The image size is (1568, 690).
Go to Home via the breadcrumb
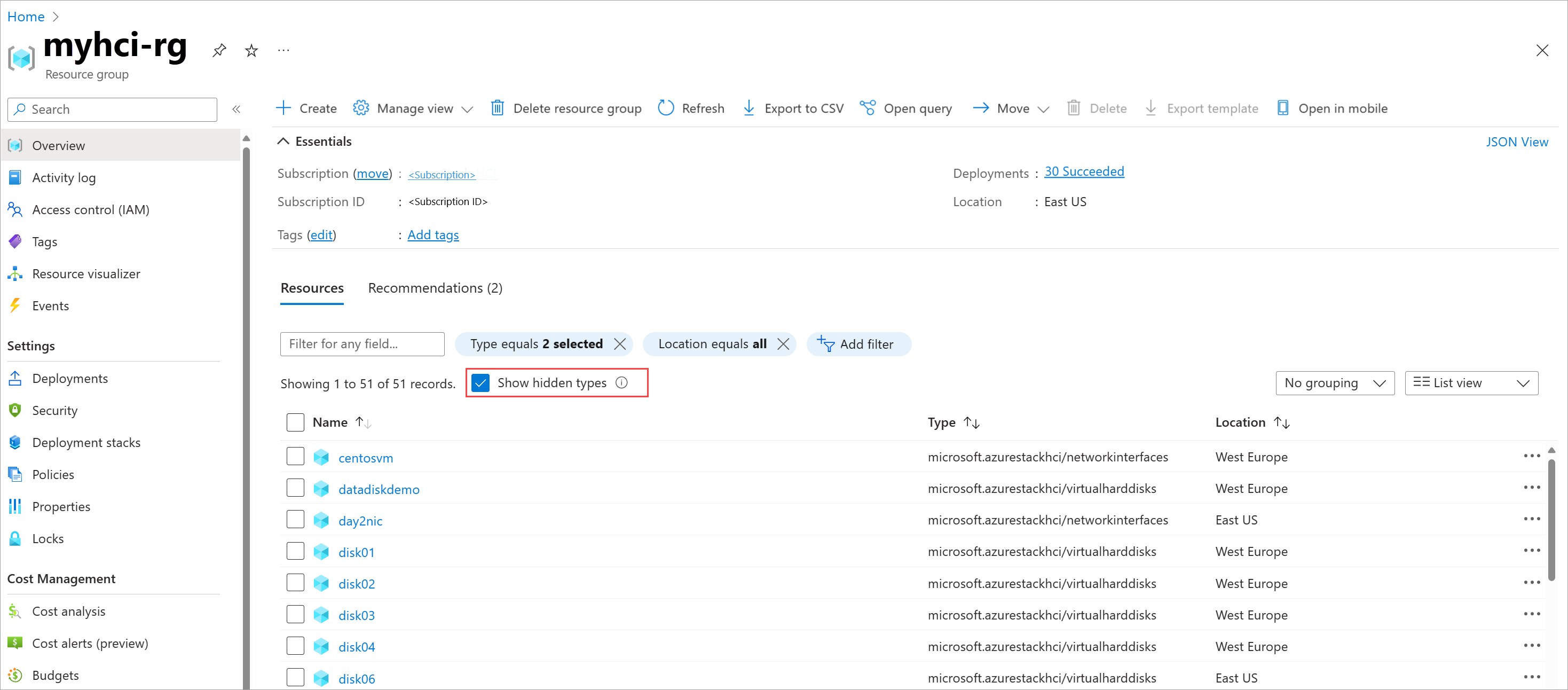26,17
